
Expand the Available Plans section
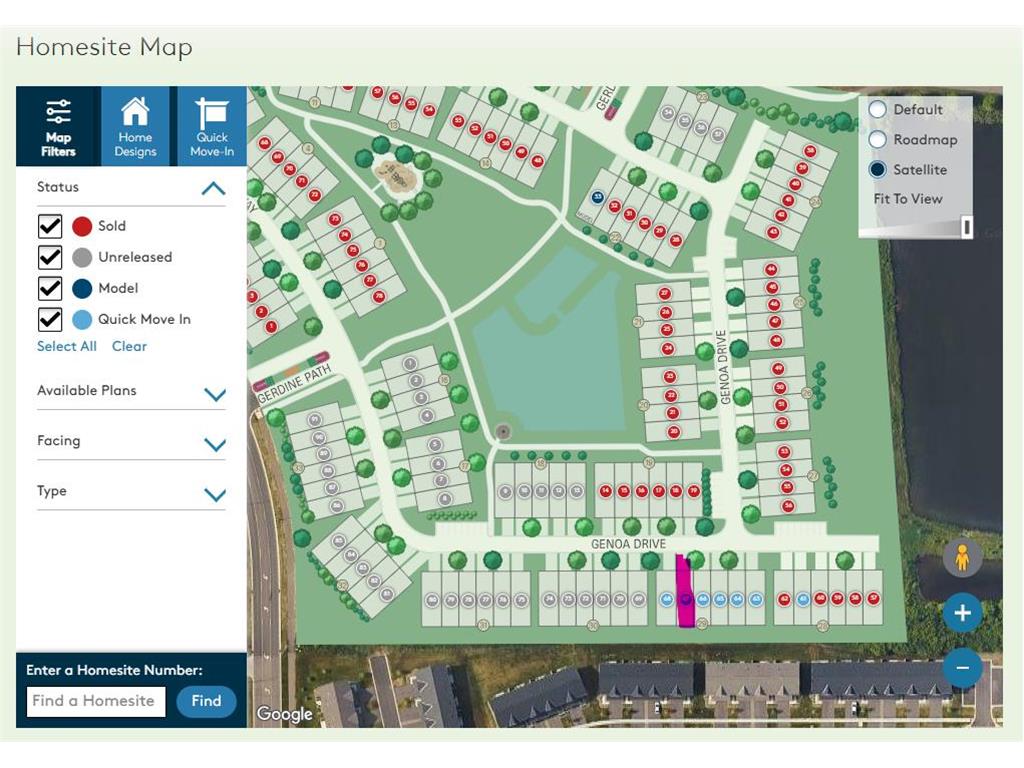point(215,394)
